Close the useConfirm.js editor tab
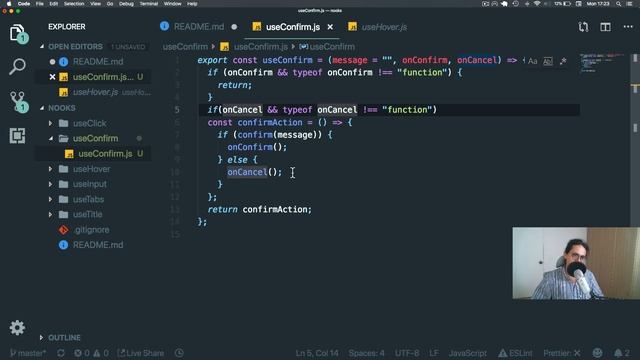 point(330,27)
